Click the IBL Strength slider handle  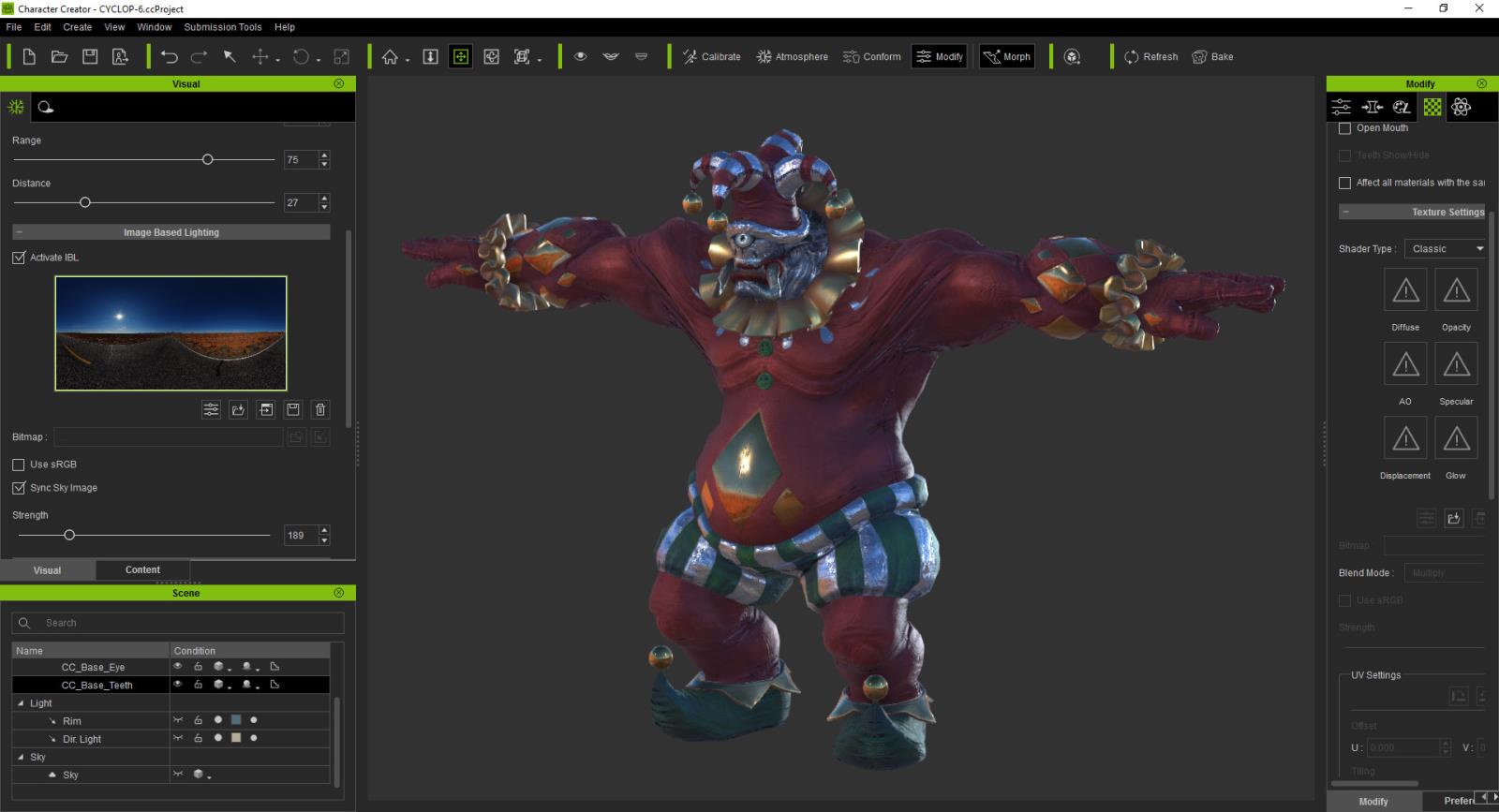point(69,535)
